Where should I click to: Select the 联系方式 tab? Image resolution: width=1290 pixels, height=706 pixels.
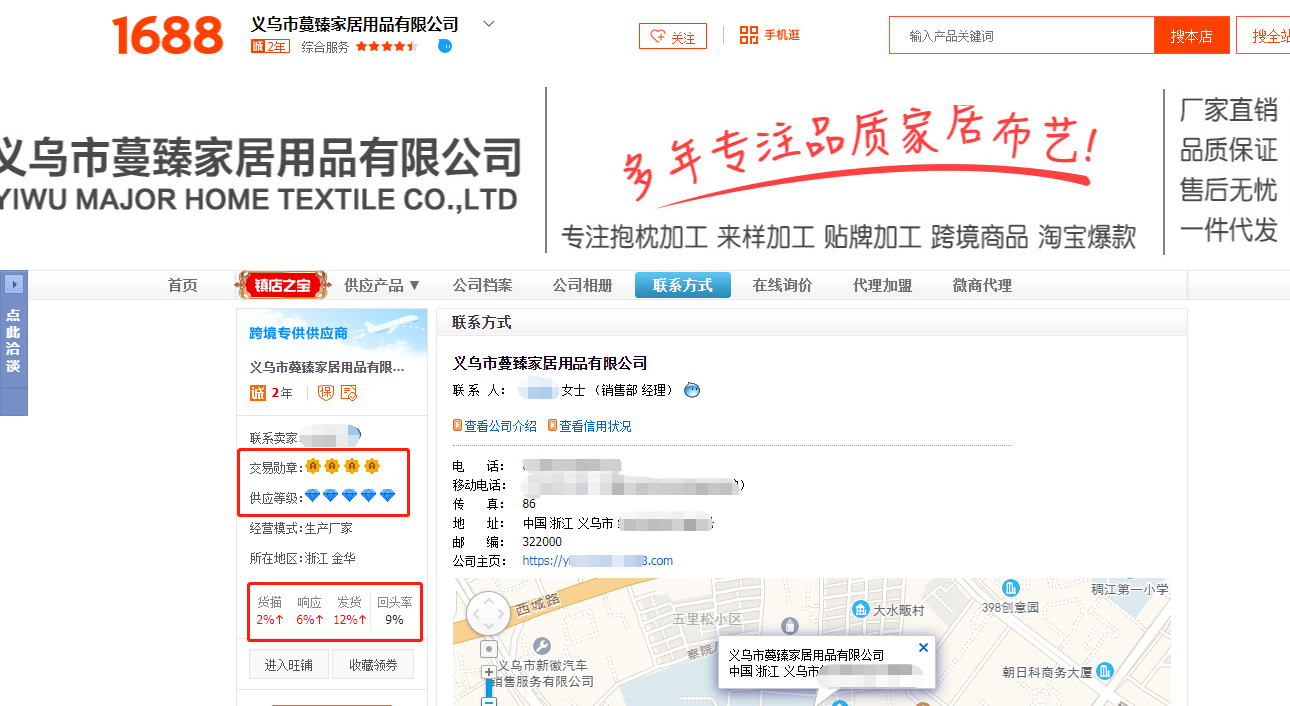tap(683, 285)
